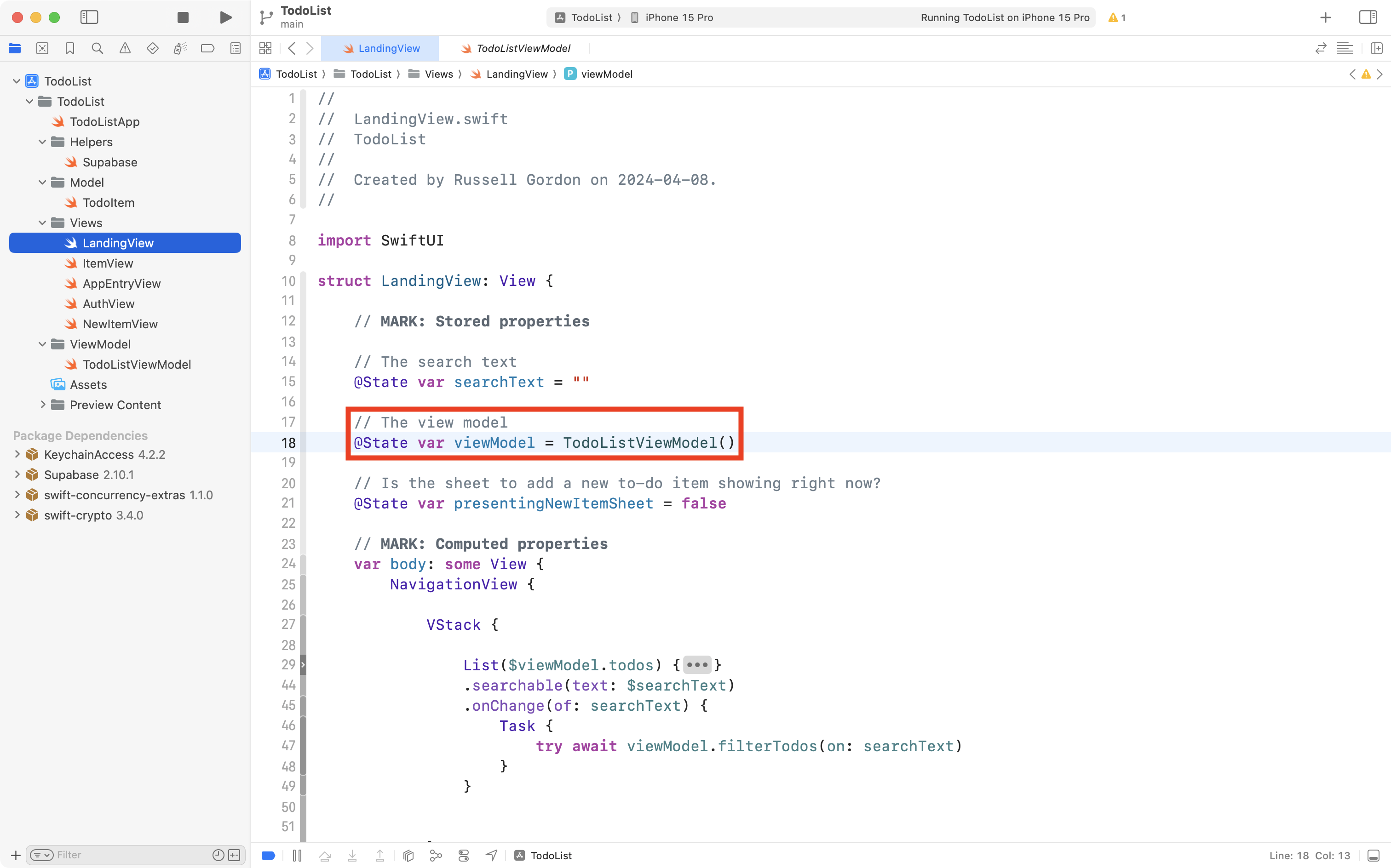Expand the Supabase 2.10.1 package
The image size is (1391, 868).
pyautogui.click(x=17, y=475)
